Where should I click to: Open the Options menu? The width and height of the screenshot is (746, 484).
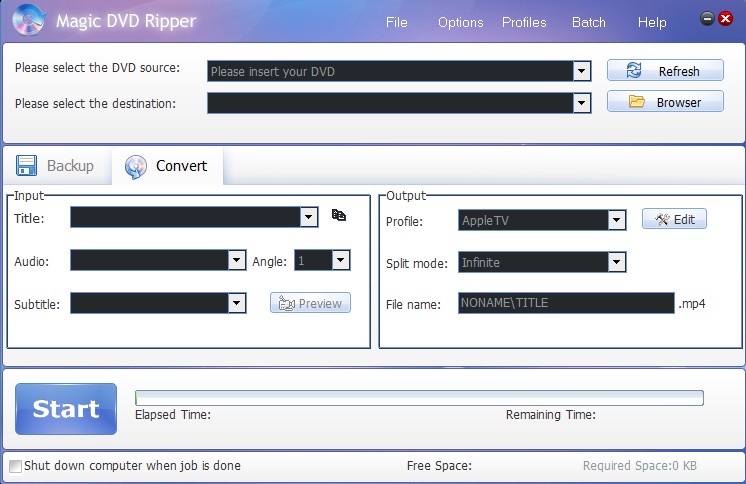461,22
